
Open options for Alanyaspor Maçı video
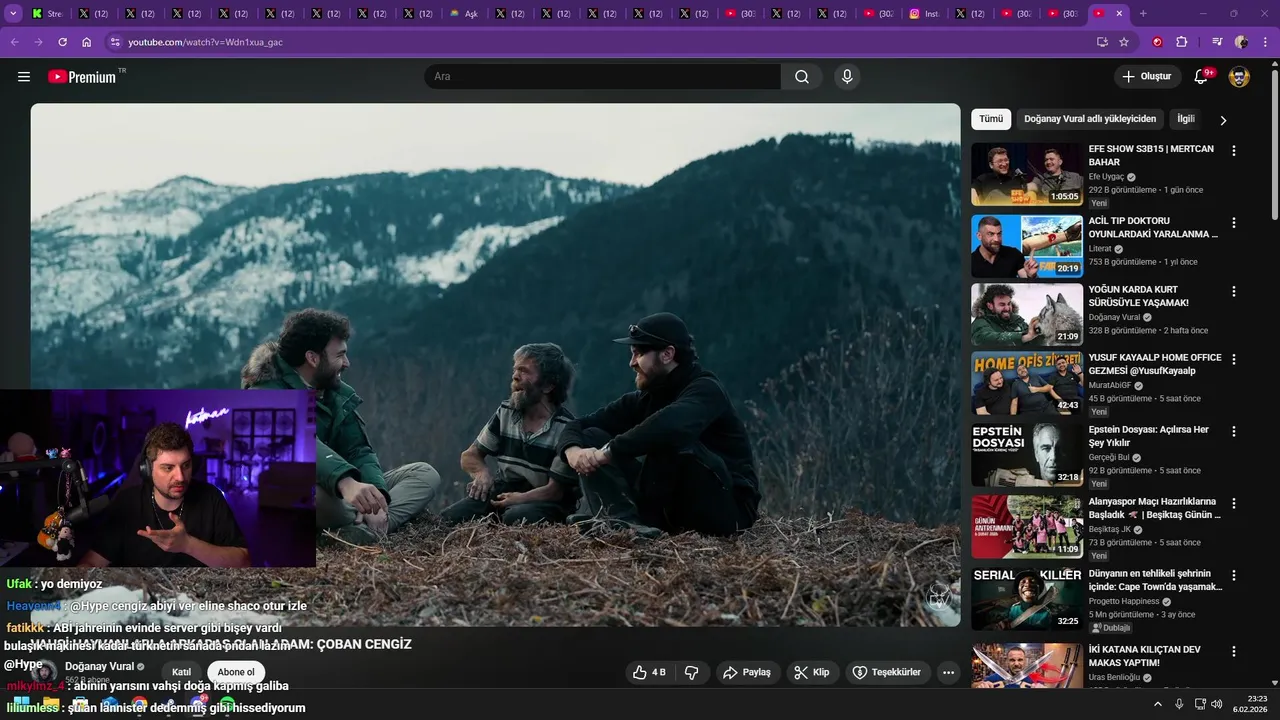(x=1233, y=503)
